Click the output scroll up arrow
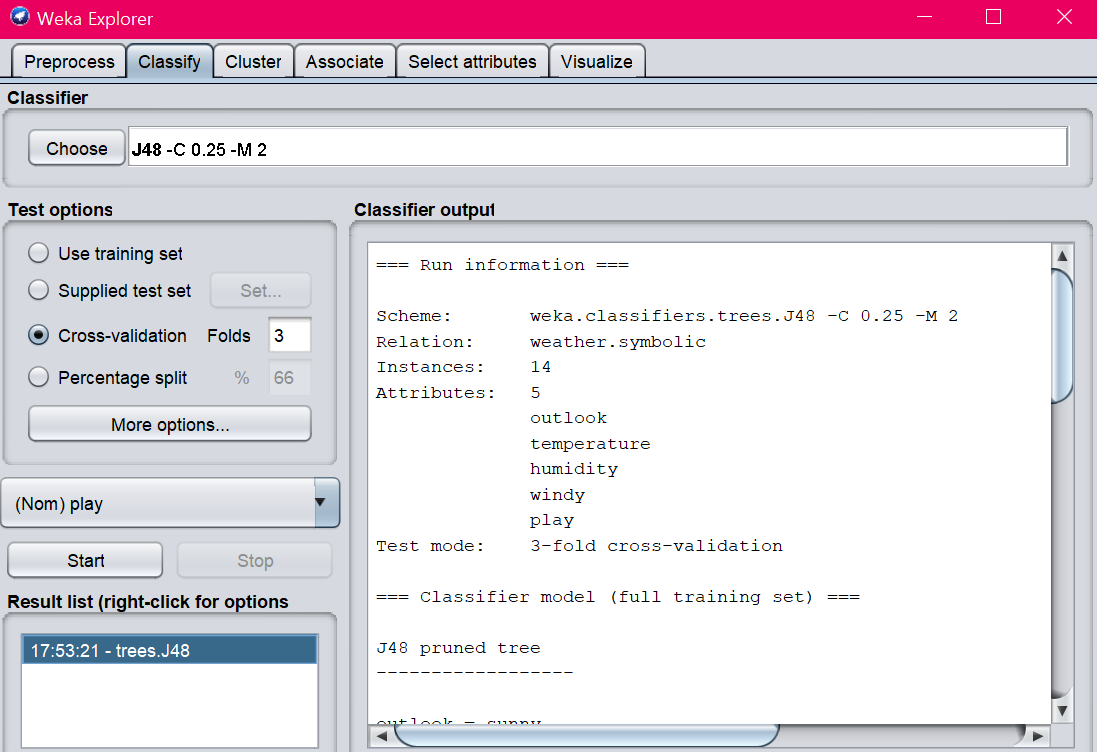The image size is (1097, 752). coord(1062,255)
